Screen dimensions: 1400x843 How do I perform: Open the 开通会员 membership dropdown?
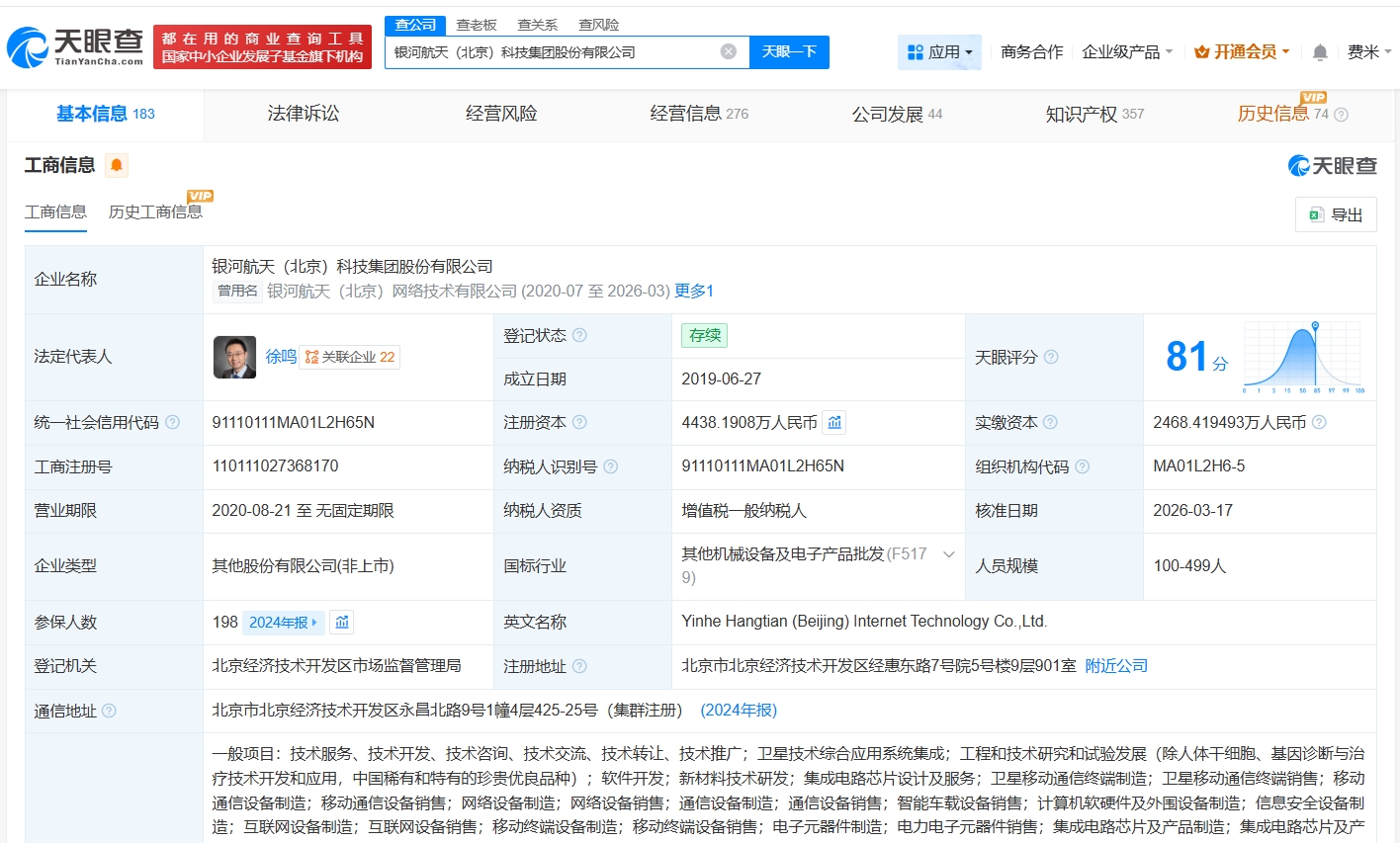click(1242, 52)
